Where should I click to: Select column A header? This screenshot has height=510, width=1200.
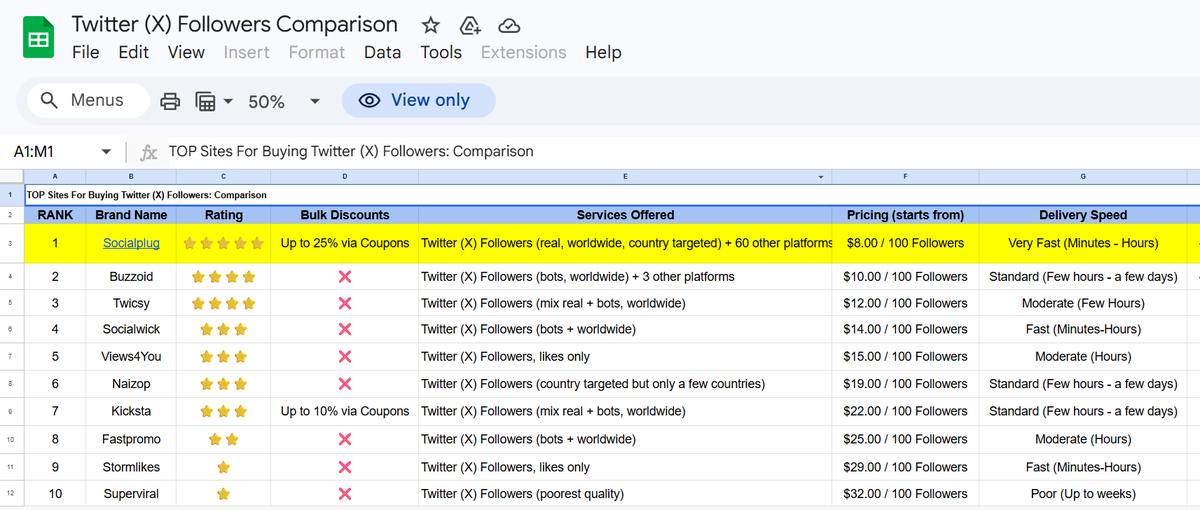[55, 177]
